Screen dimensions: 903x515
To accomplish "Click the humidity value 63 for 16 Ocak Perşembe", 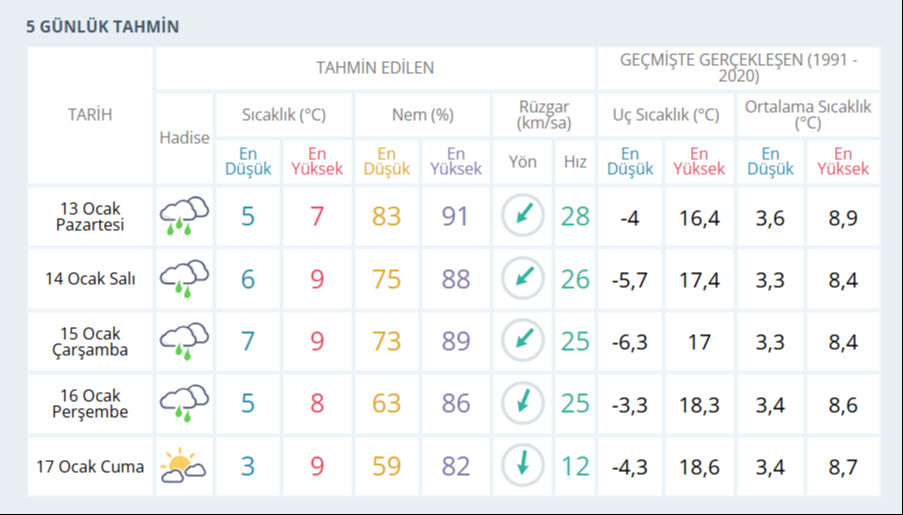I will [x=386, y=403].
